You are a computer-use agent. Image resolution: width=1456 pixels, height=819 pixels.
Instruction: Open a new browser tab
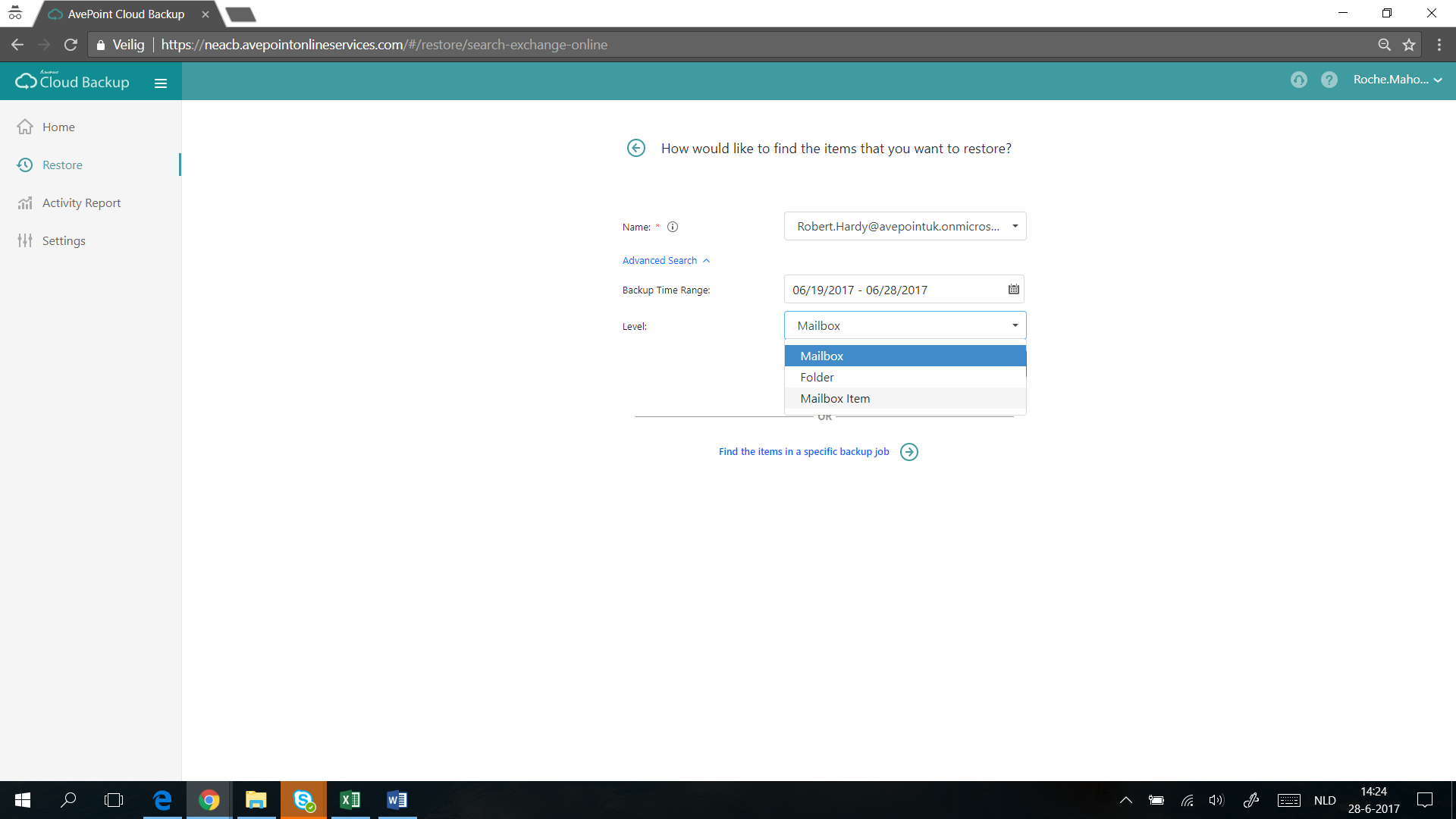point(241,14)
